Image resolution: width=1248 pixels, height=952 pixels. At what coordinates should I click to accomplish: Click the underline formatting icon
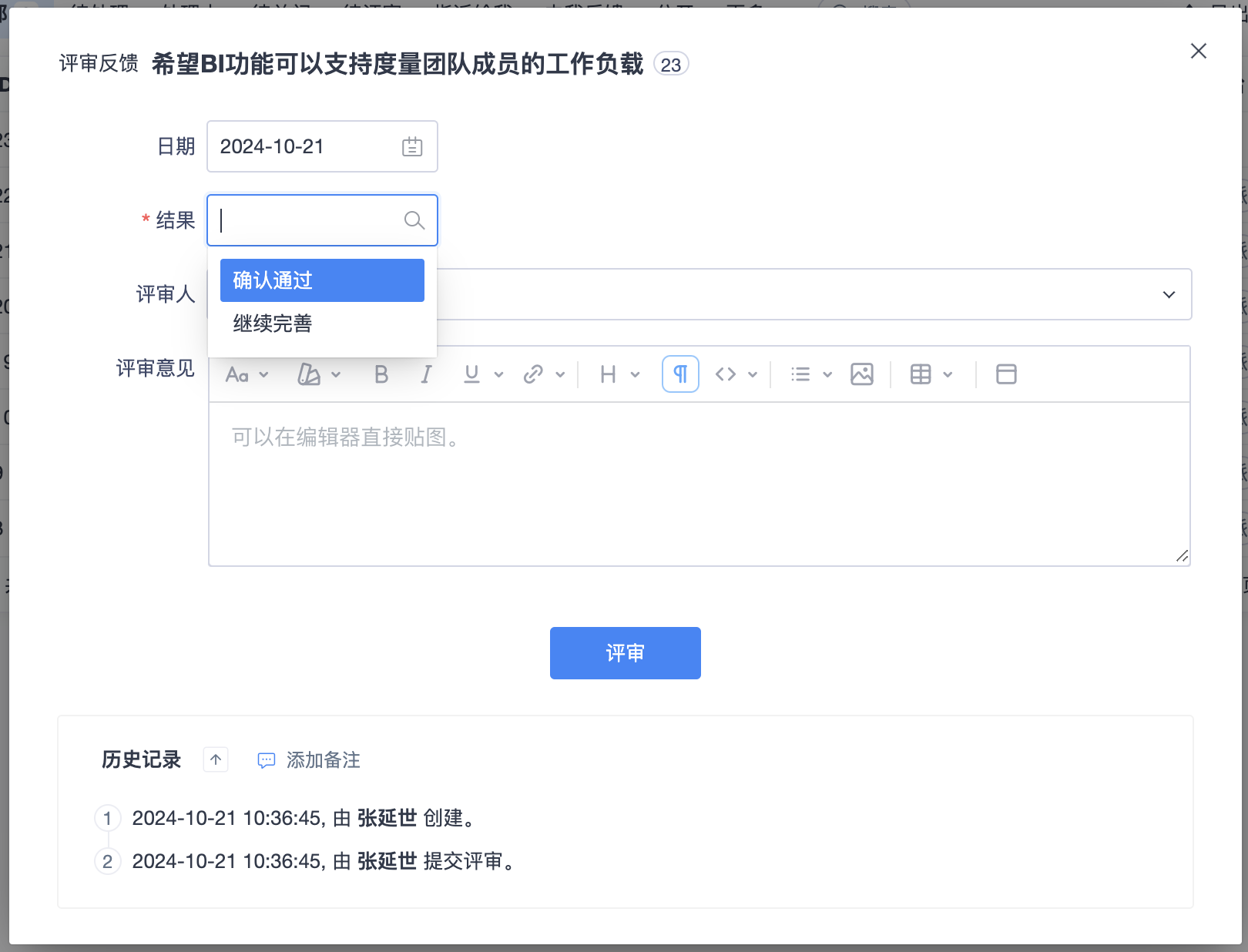coord(471,374)
